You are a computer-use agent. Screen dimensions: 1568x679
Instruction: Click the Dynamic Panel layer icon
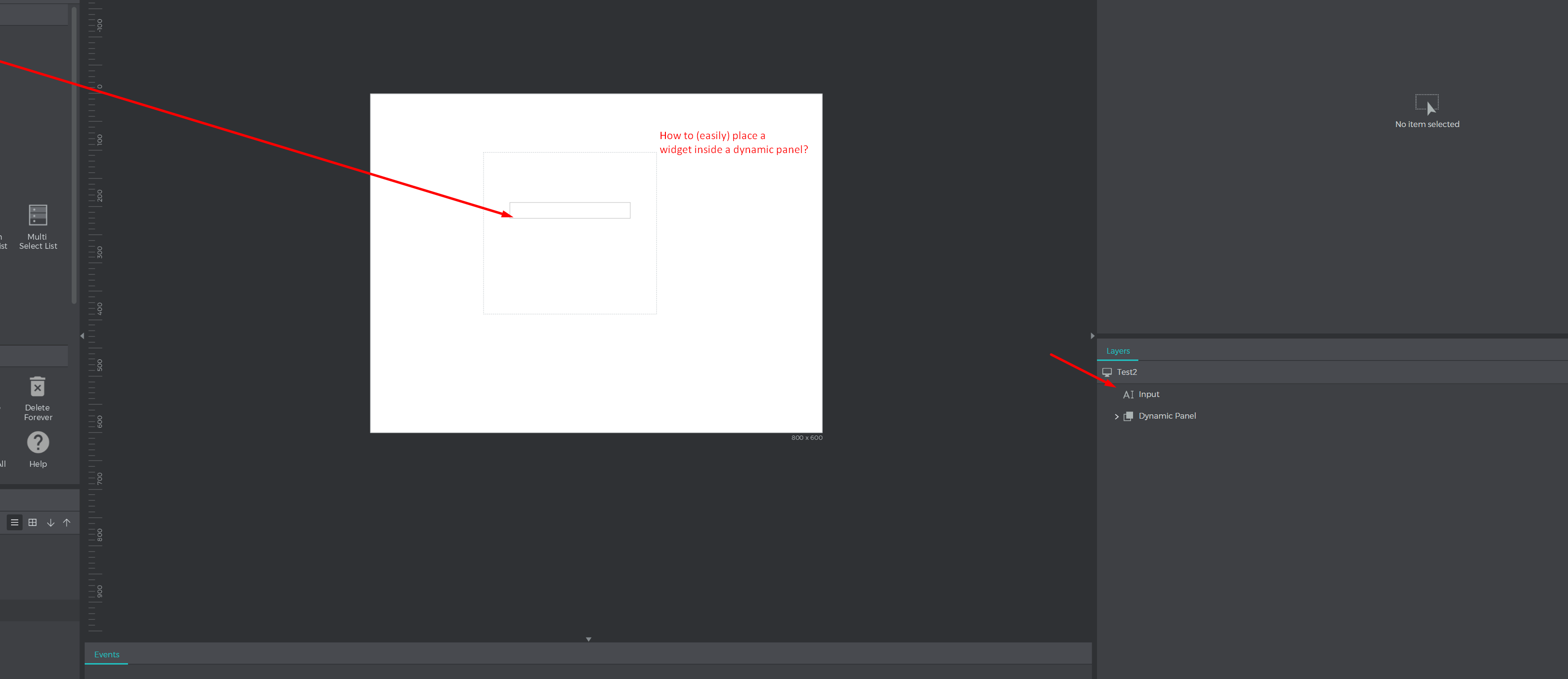pos(1128,416)
